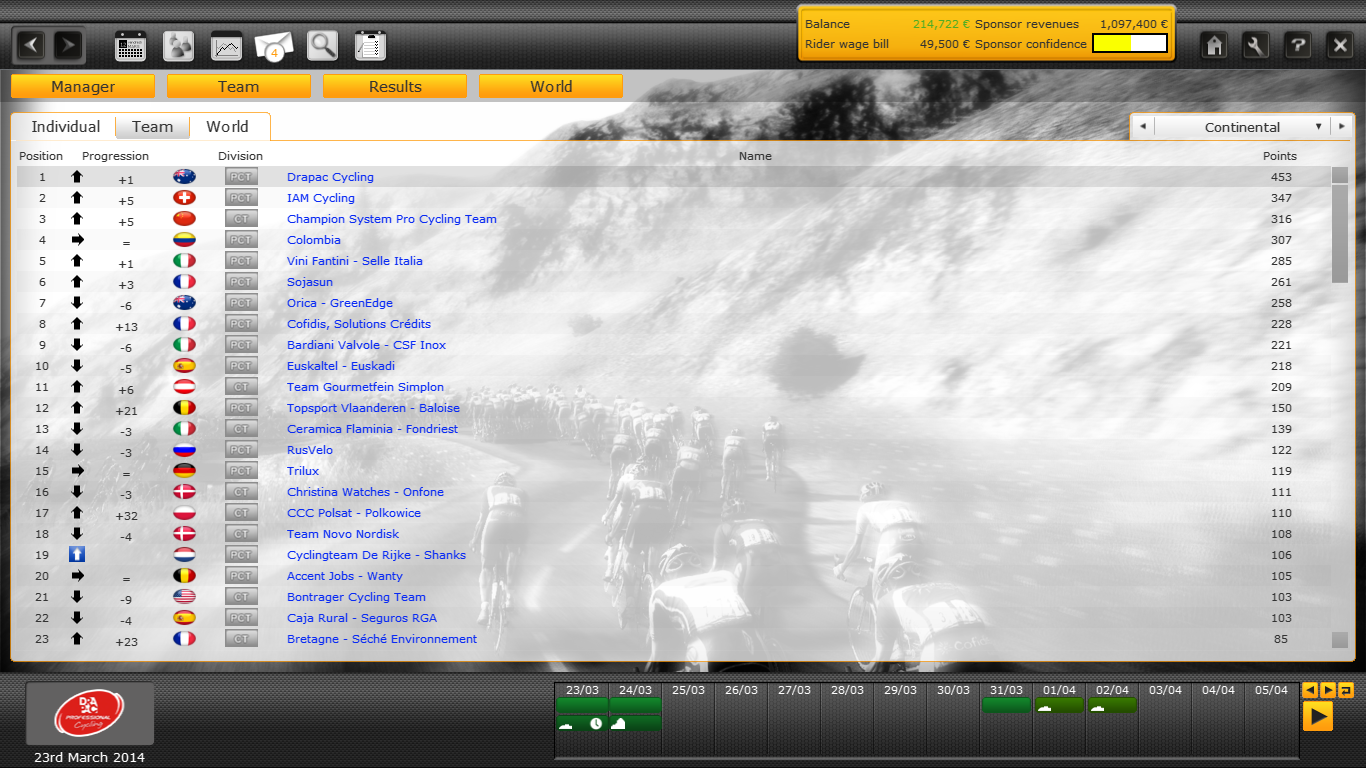The height and width of the screenshot is (768, 1366).
Task: Click the question mark help icon
Action: tap(1297, 45)
